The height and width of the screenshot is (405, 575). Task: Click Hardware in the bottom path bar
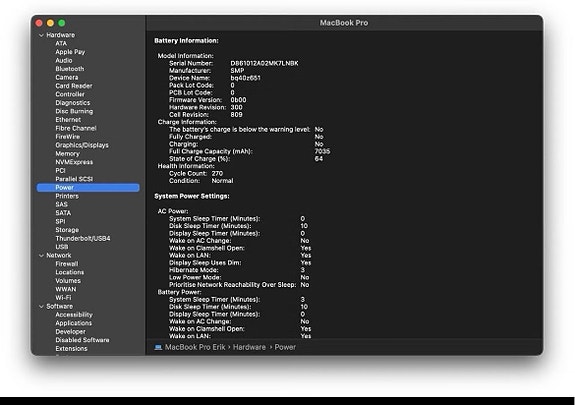tap(249, 347)
